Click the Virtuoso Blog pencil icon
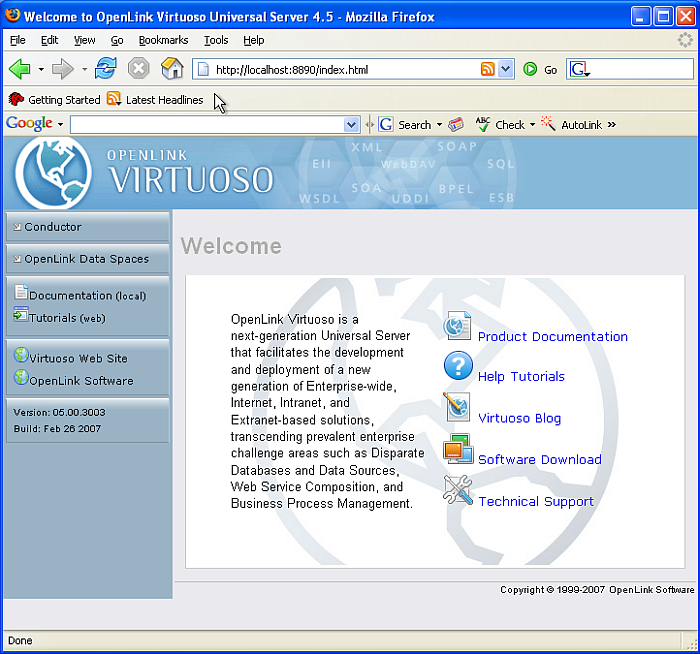This screenshot has height=654, width=700. point(456,407)
